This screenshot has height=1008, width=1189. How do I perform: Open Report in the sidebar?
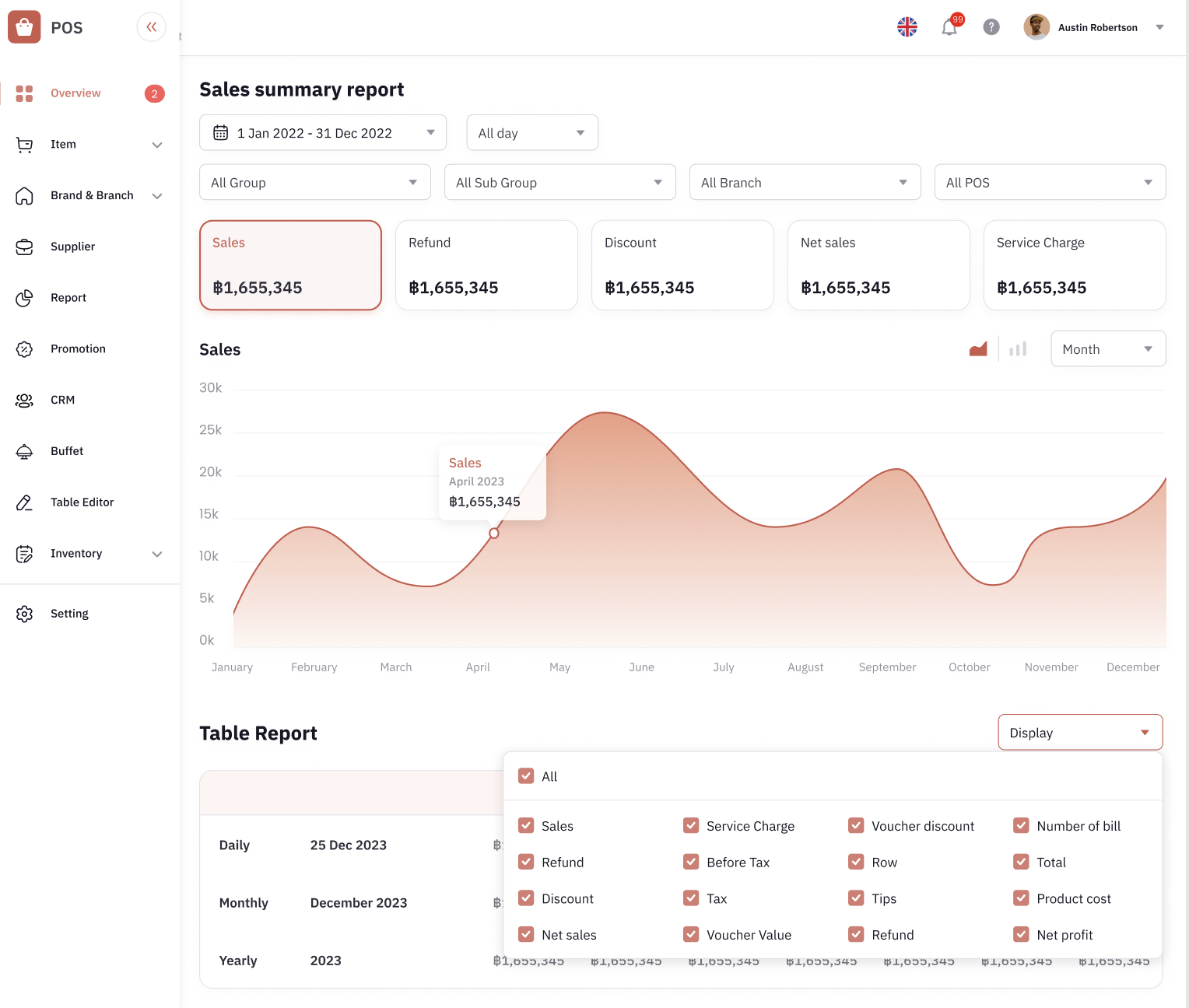tap(68, 298)
